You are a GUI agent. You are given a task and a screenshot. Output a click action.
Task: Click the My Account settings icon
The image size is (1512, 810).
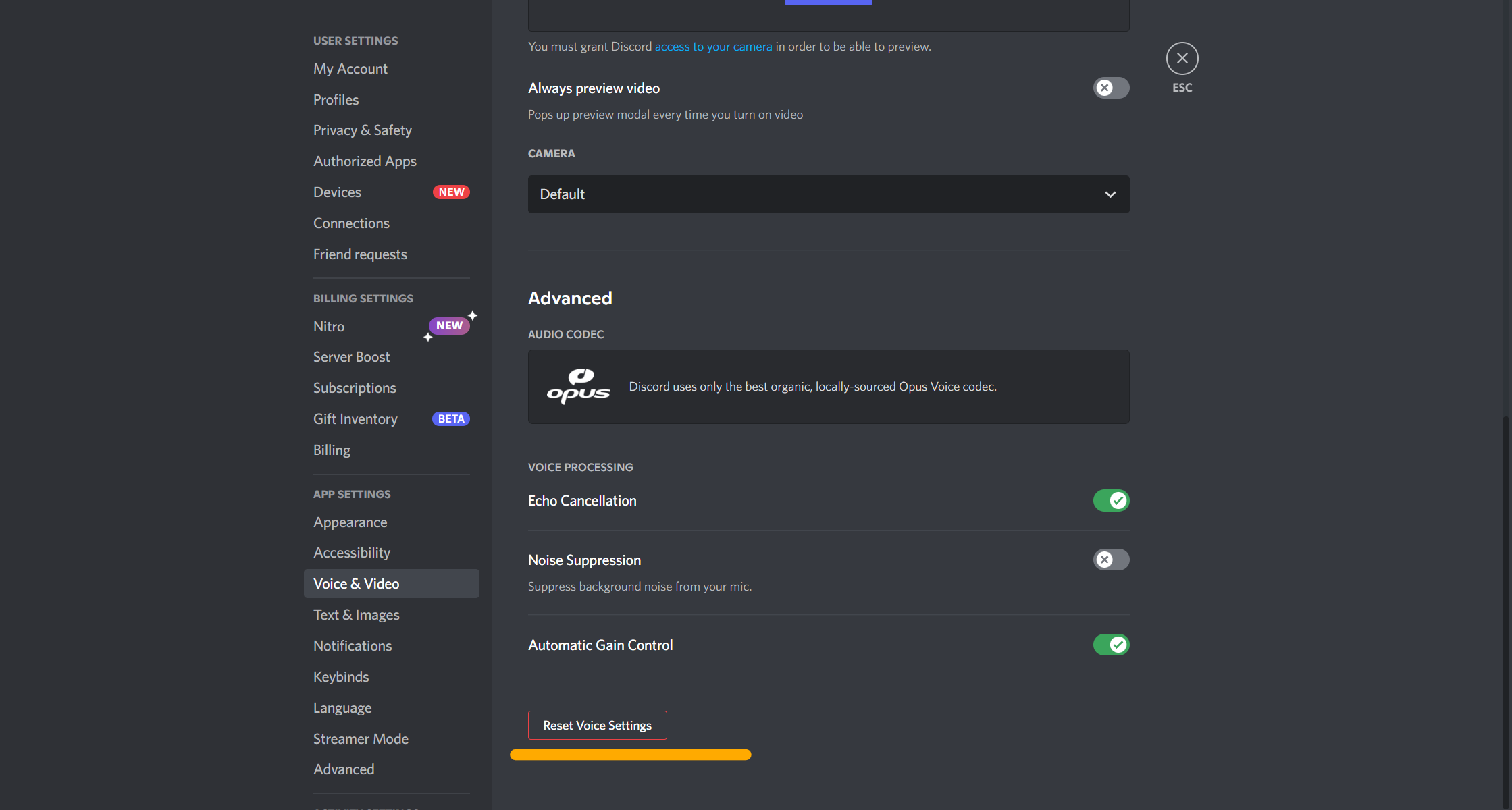350,68
